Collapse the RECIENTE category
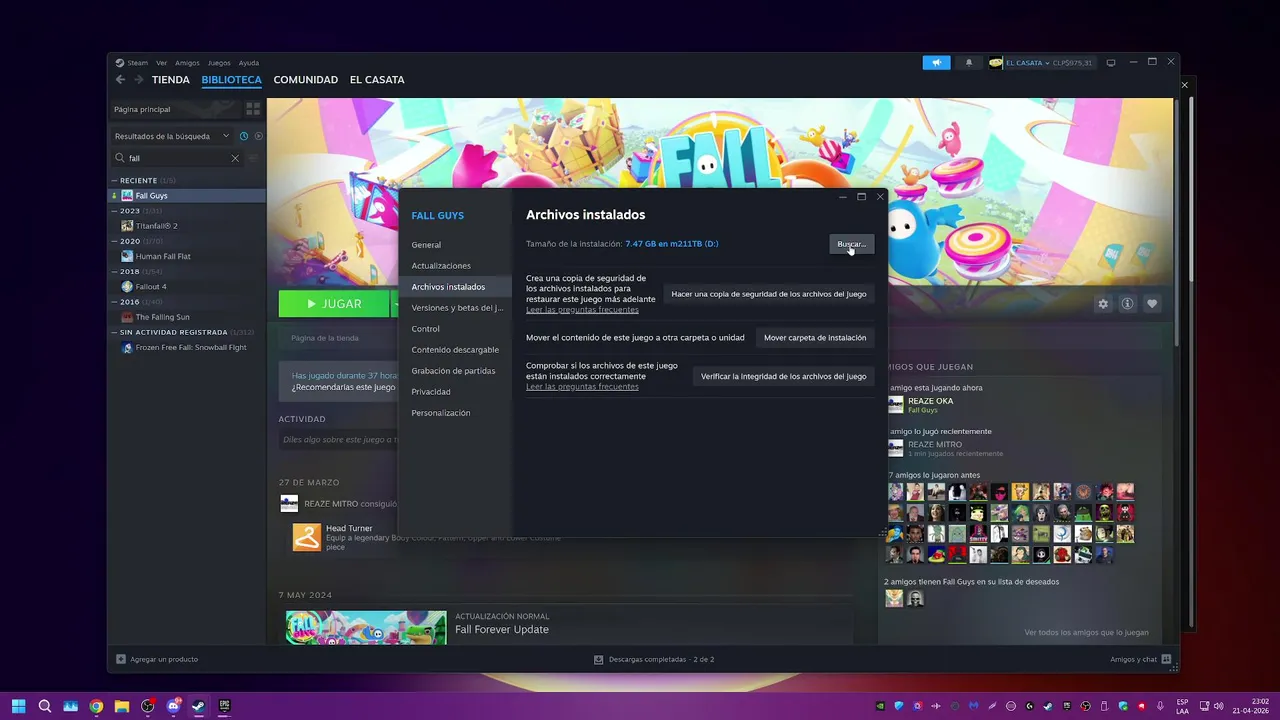1280x720 pixels. (114, 181)
